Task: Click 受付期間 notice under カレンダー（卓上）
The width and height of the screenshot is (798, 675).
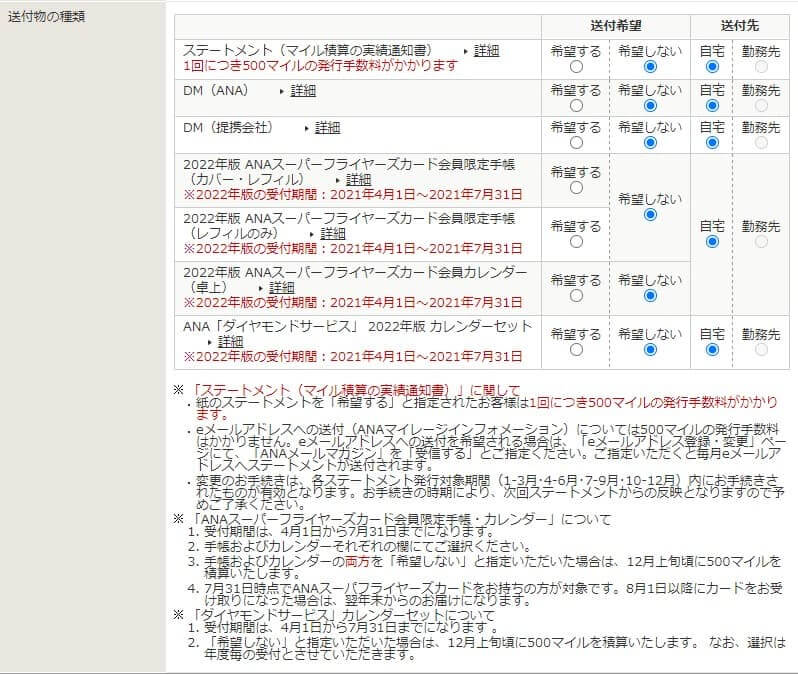Action: tap(353, 302)
